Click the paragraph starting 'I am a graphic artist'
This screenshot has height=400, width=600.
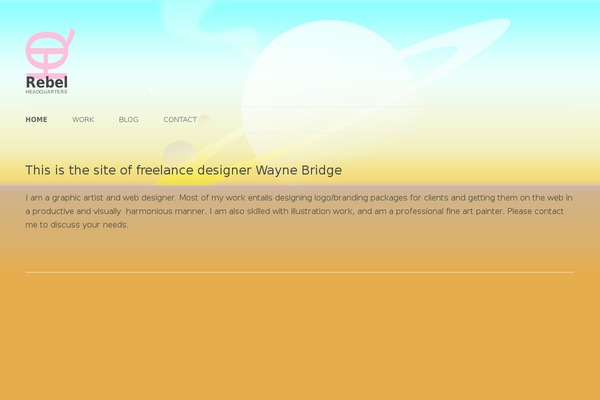(299, 211)
